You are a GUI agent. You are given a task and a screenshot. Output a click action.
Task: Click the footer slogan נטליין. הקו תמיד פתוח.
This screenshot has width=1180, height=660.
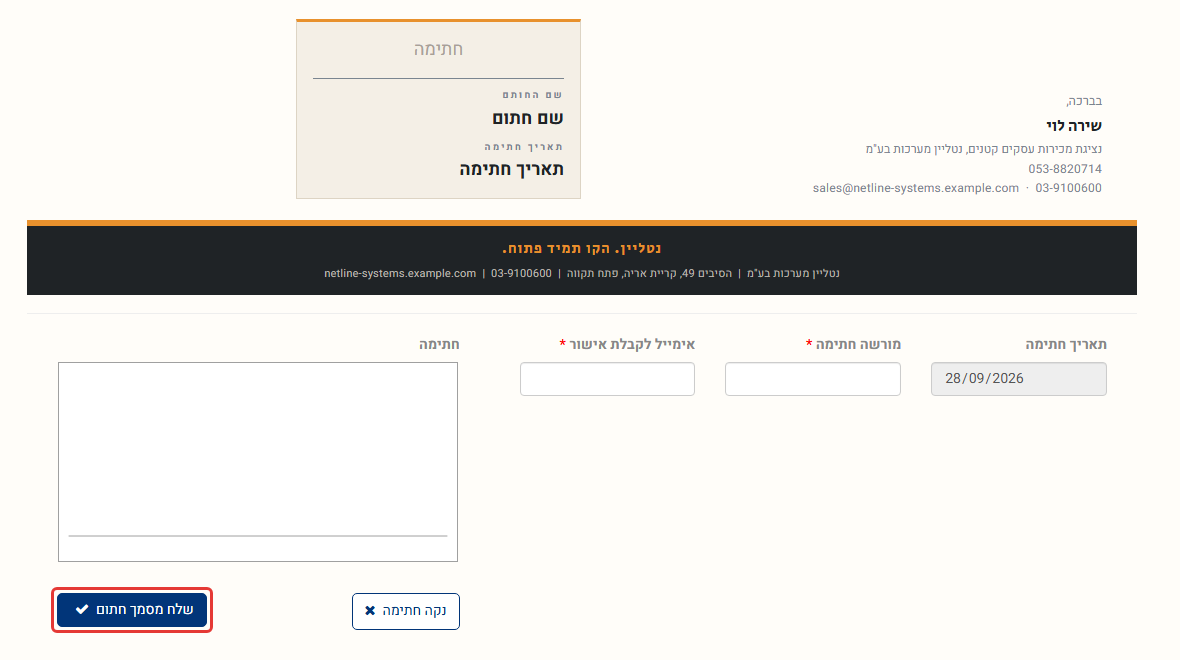582,248
